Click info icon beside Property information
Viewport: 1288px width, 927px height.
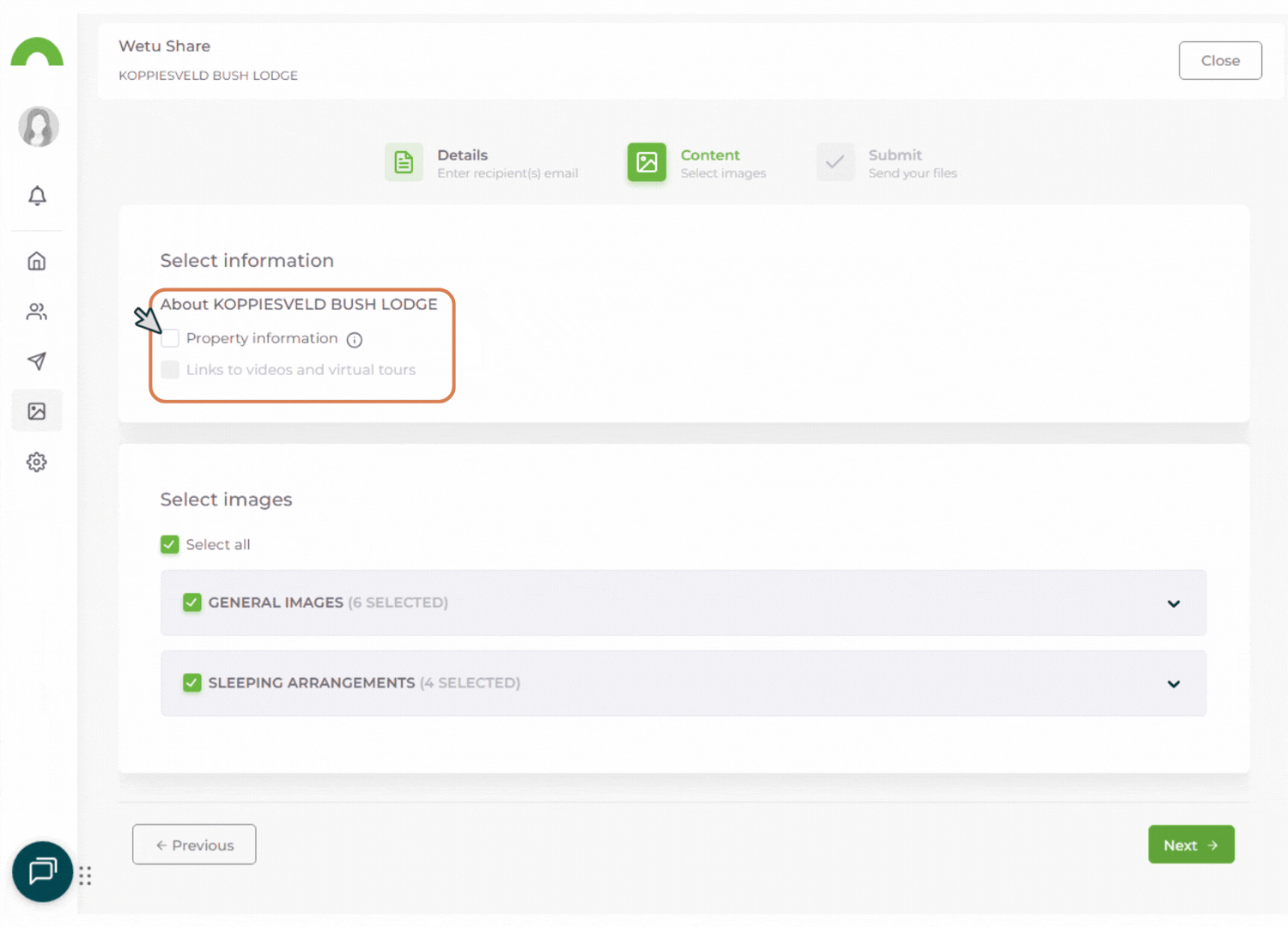(355, 340)
